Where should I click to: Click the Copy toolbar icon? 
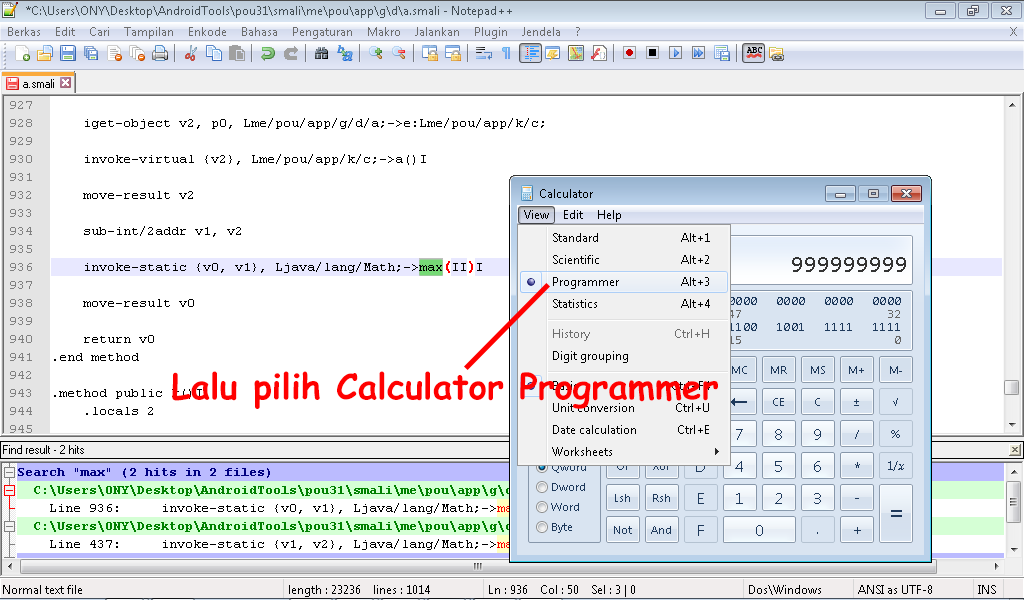tap(214, 54)
